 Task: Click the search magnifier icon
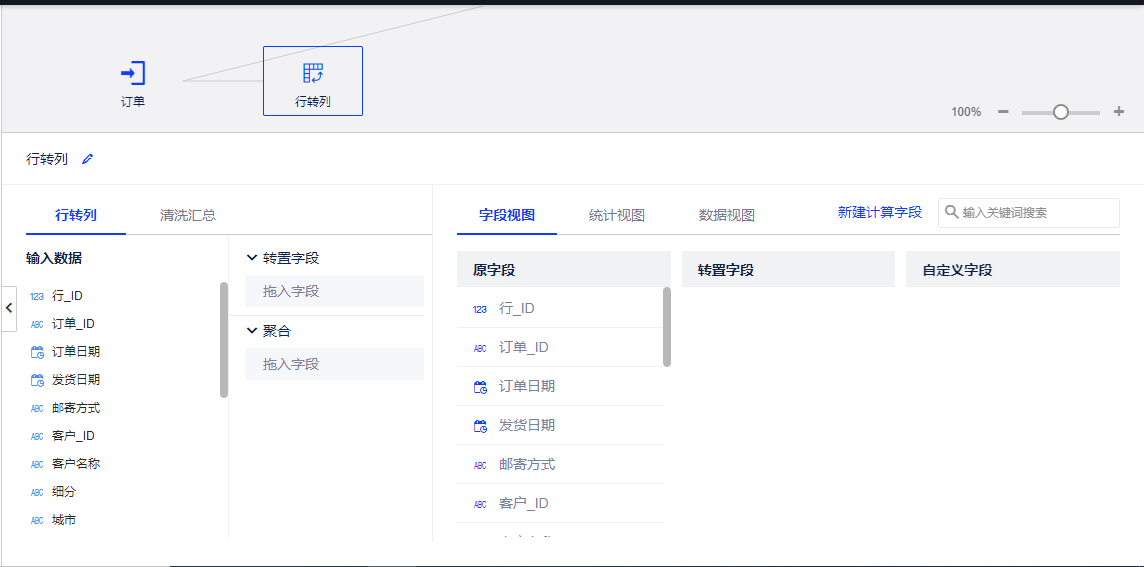(x=952, y=213)
